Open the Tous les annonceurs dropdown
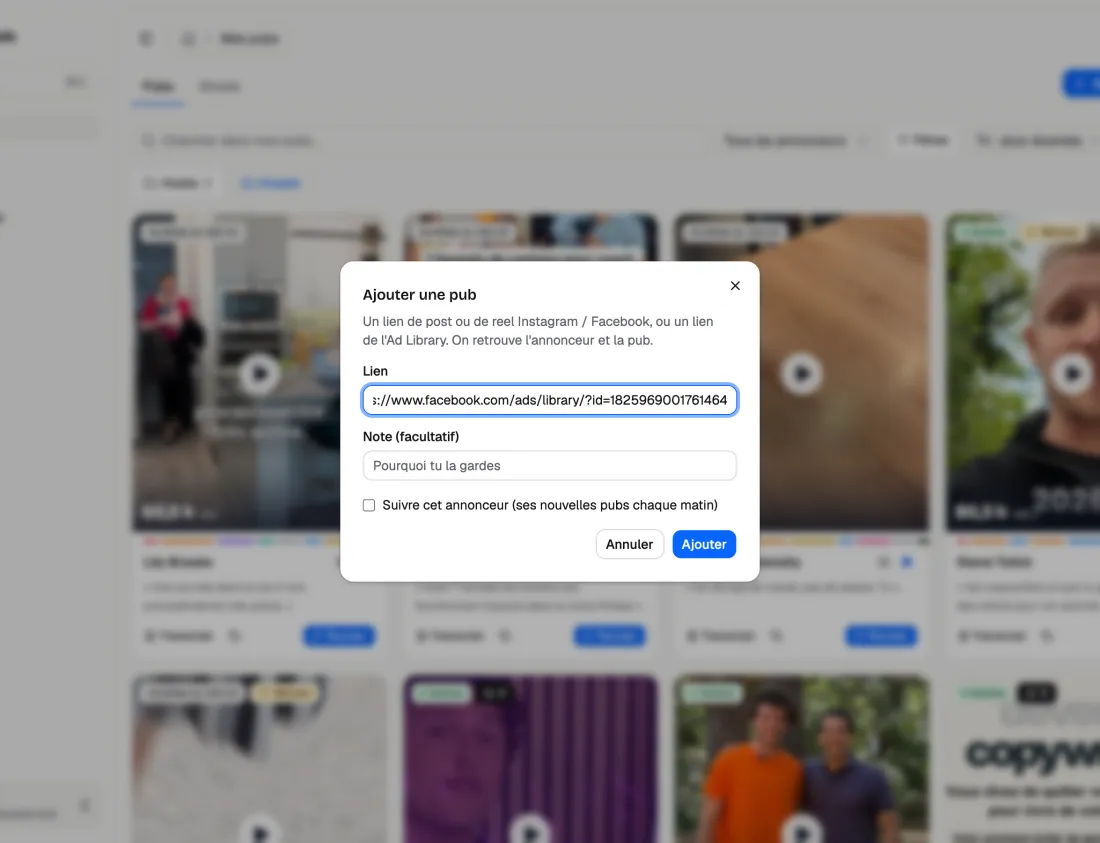Viewport: 1100px width, 843px height. point(794,141)
